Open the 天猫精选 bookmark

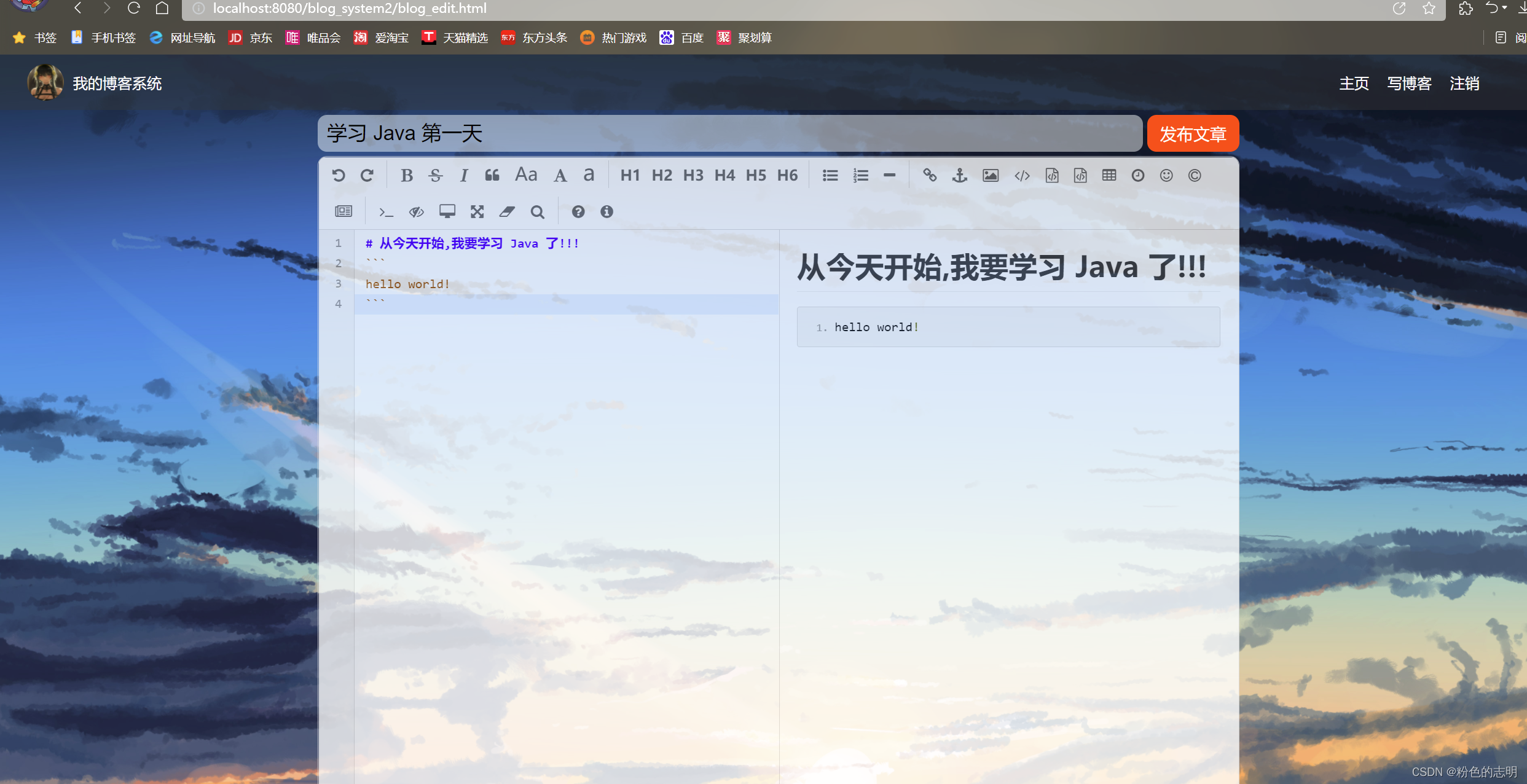[x=455, y=37]
